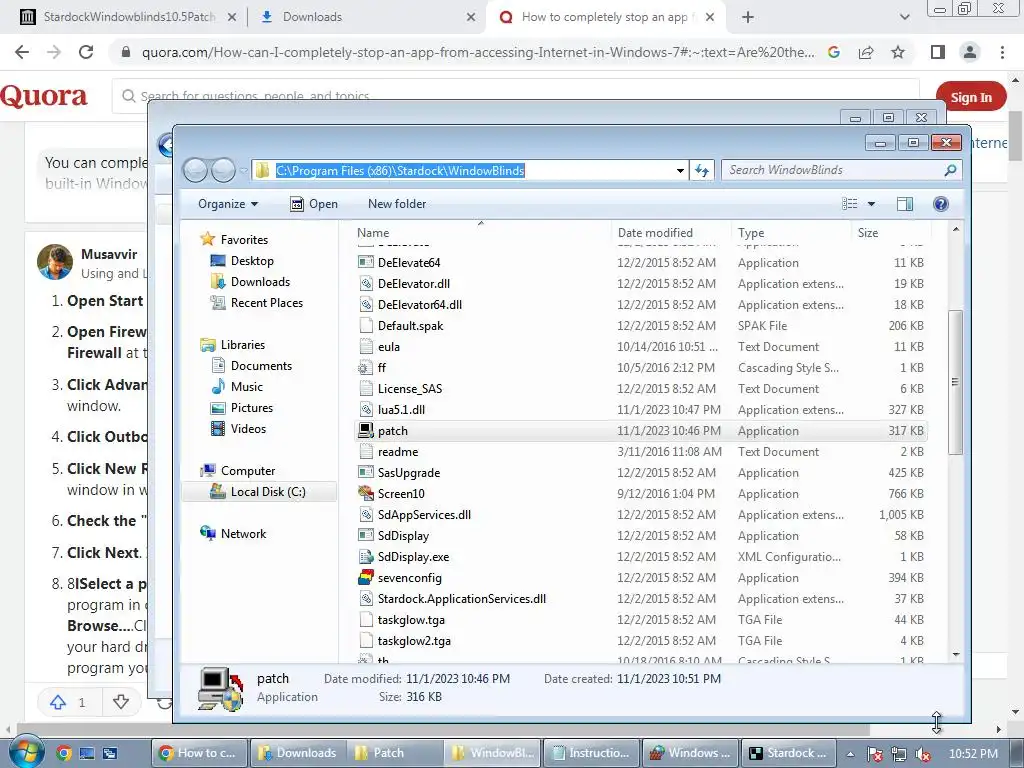Screen dimensions: 1024x768
Task: Open Downloads in Favorites list
Action: point(259,281)
